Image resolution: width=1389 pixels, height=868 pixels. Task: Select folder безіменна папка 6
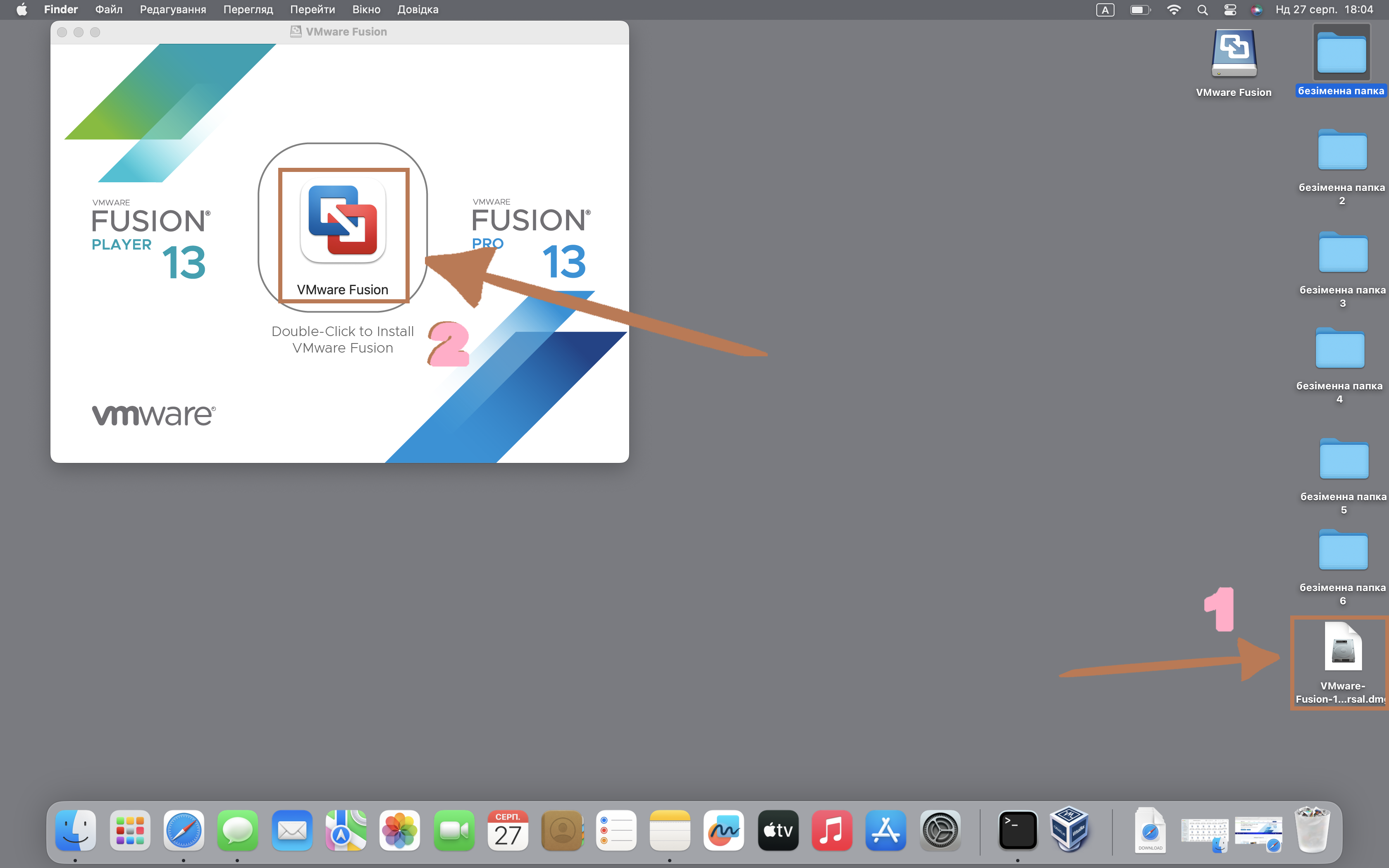click(1343, 550)
